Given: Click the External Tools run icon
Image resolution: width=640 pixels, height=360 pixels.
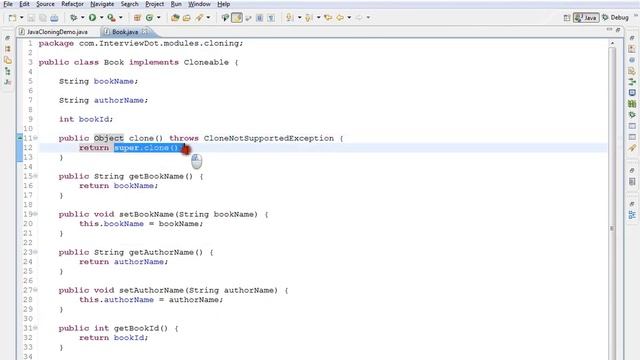Looking at the screenshot, I should pyautogui.click(x=111, y=18).
